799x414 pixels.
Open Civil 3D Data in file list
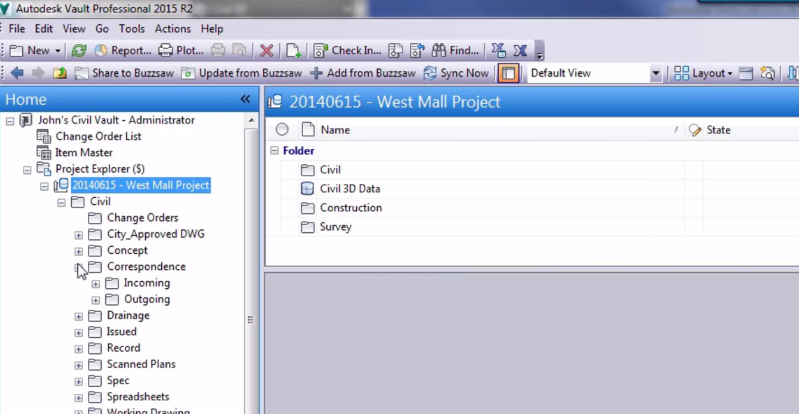[x=350, y=189]
